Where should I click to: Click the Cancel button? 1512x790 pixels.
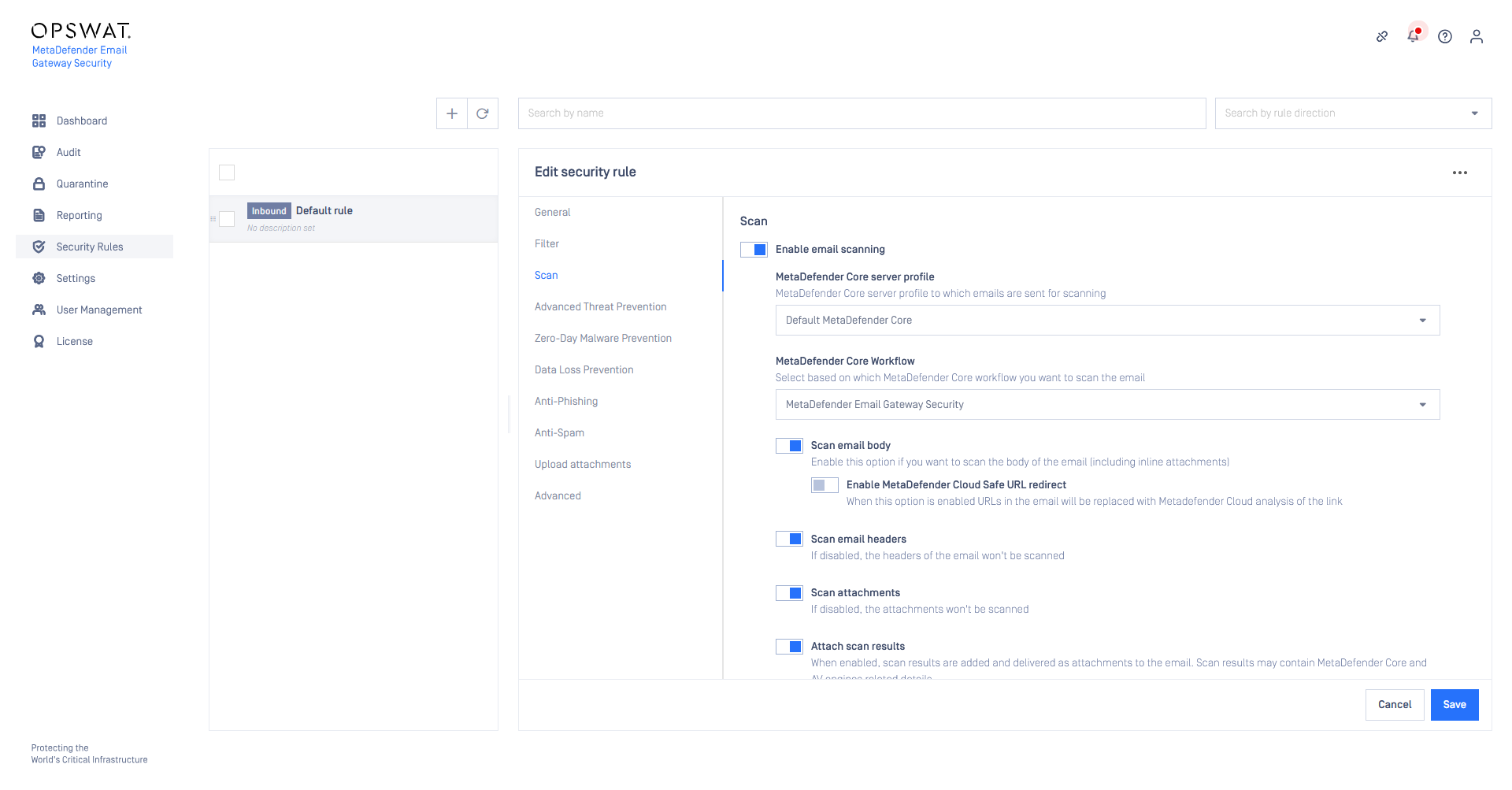pyautogui.click(x=1395, y=705)
